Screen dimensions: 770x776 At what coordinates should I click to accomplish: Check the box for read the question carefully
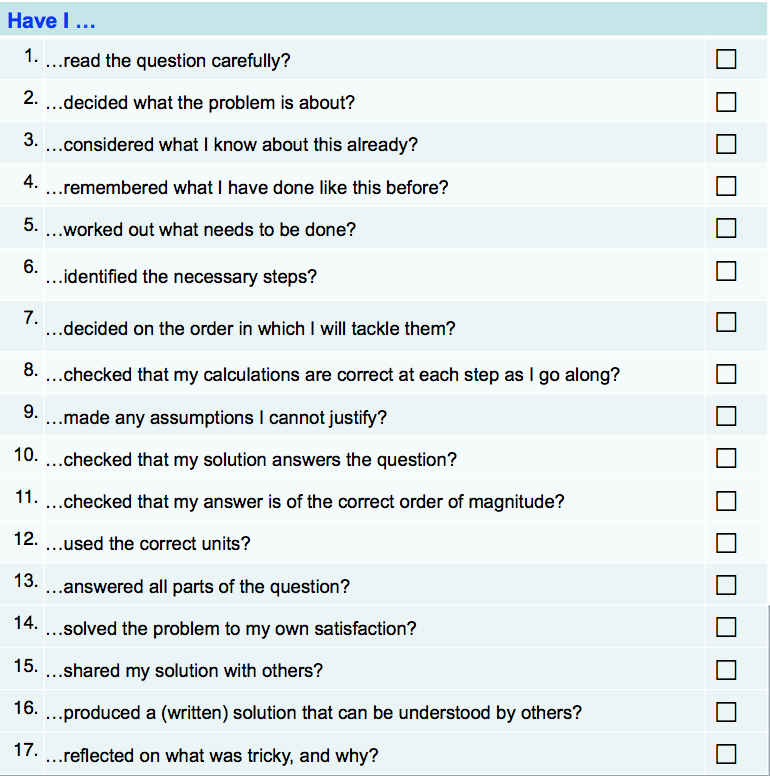point(726,60)
